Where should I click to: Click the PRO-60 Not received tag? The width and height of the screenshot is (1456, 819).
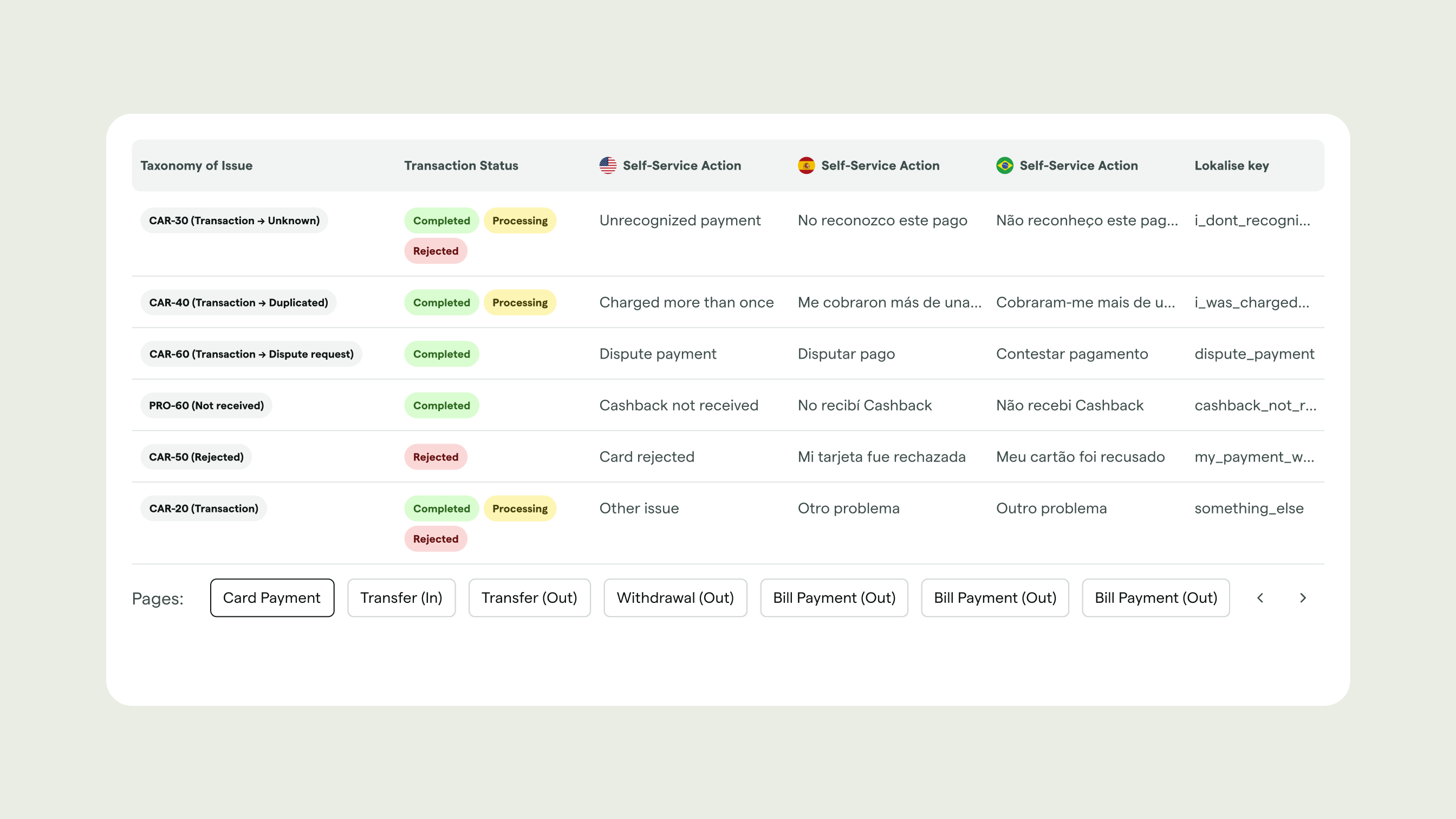pyautogui.click(x=206, y=405)
